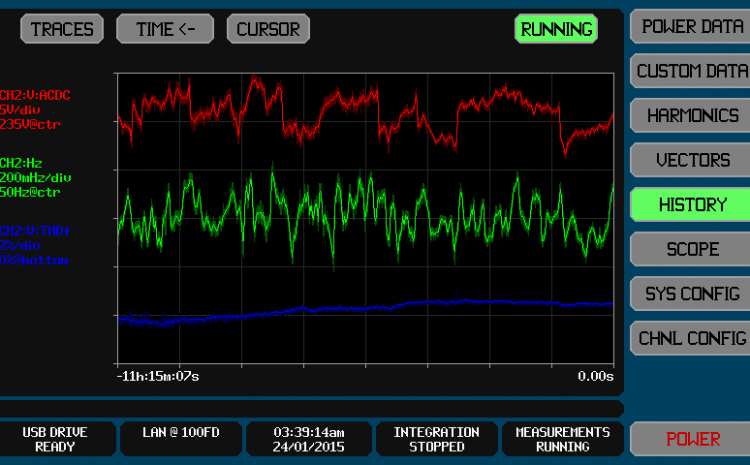Open the CUSTOM DATA view

coord(690,71)
